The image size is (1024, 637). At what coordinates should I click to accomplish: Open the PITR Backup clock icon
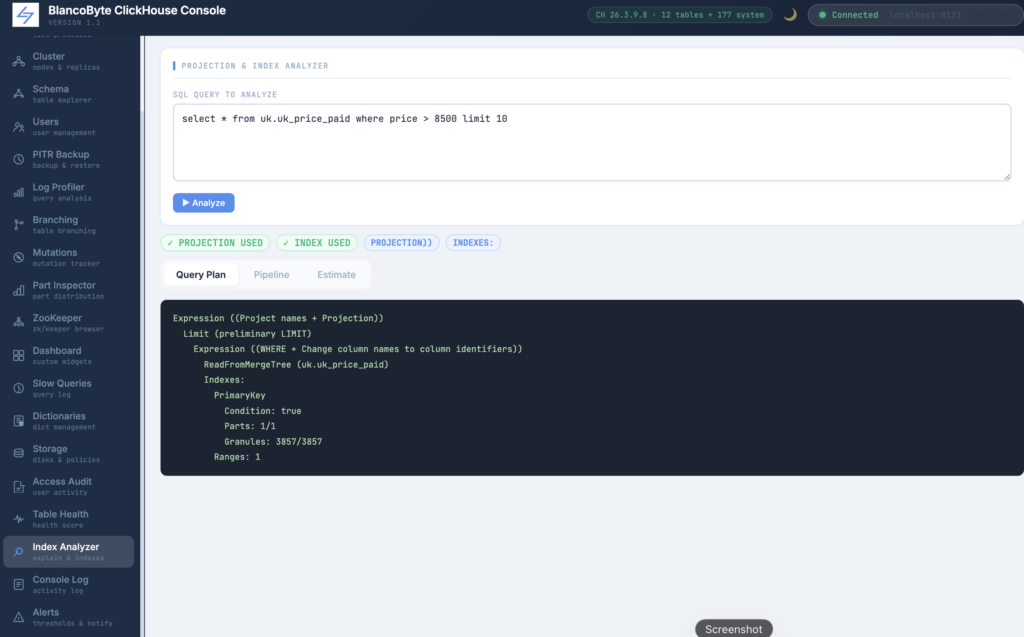18,159
